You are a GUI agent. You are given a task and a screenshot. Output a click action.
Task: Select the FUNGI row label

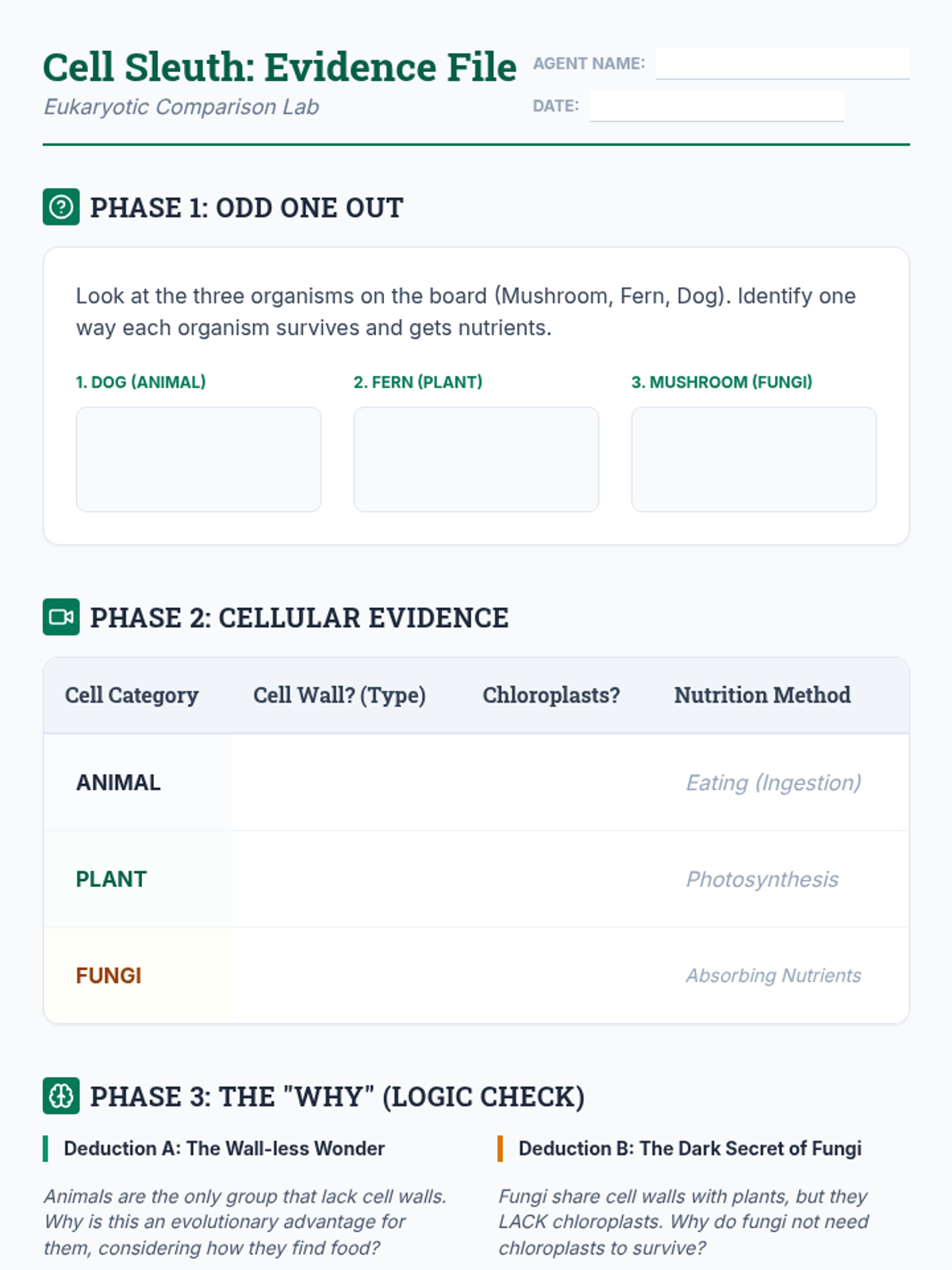point(109,976)
